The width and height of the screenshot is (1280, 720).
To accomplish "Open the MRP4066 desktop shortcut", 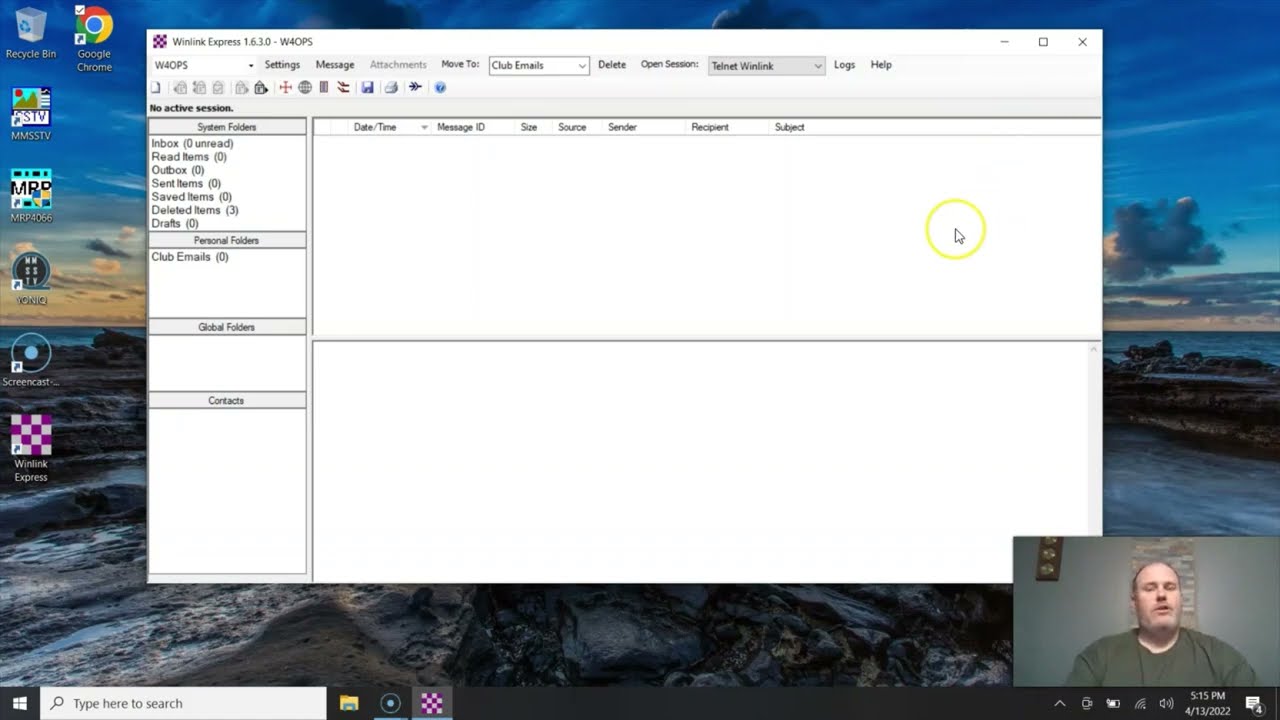I will click(x=31, y=196).
